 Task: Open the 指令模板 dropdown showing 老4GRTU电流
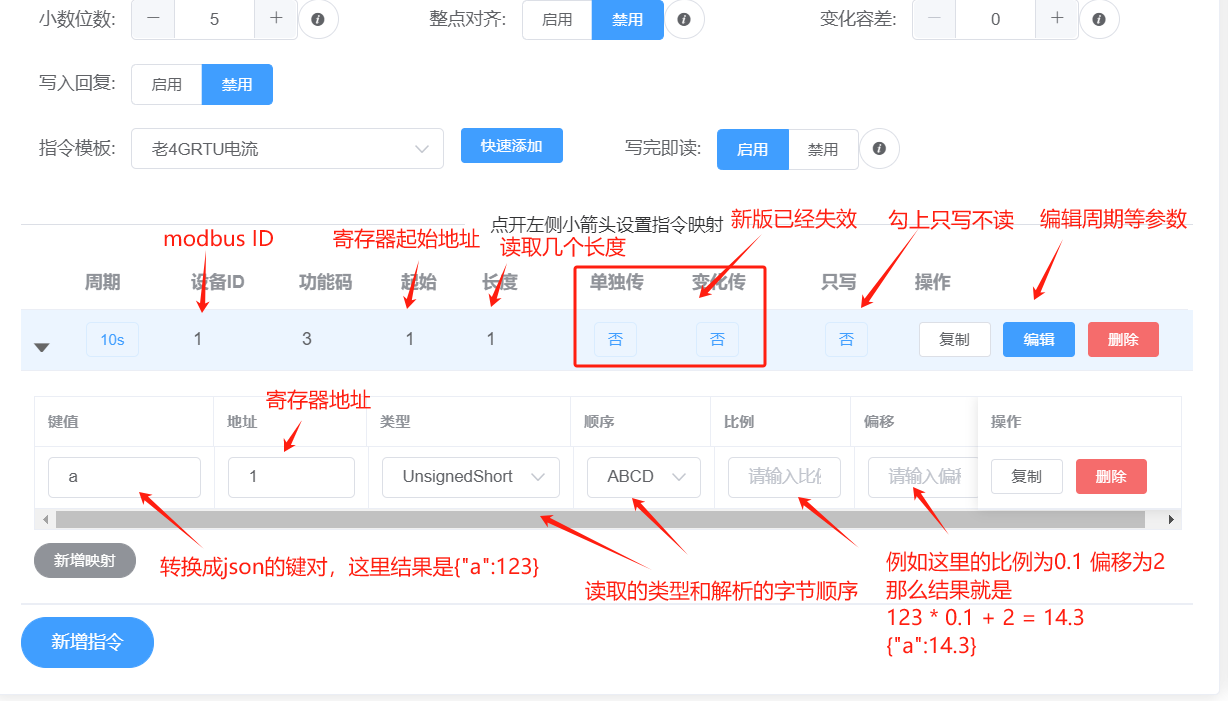pyautogui.click(x=287, y=148)
